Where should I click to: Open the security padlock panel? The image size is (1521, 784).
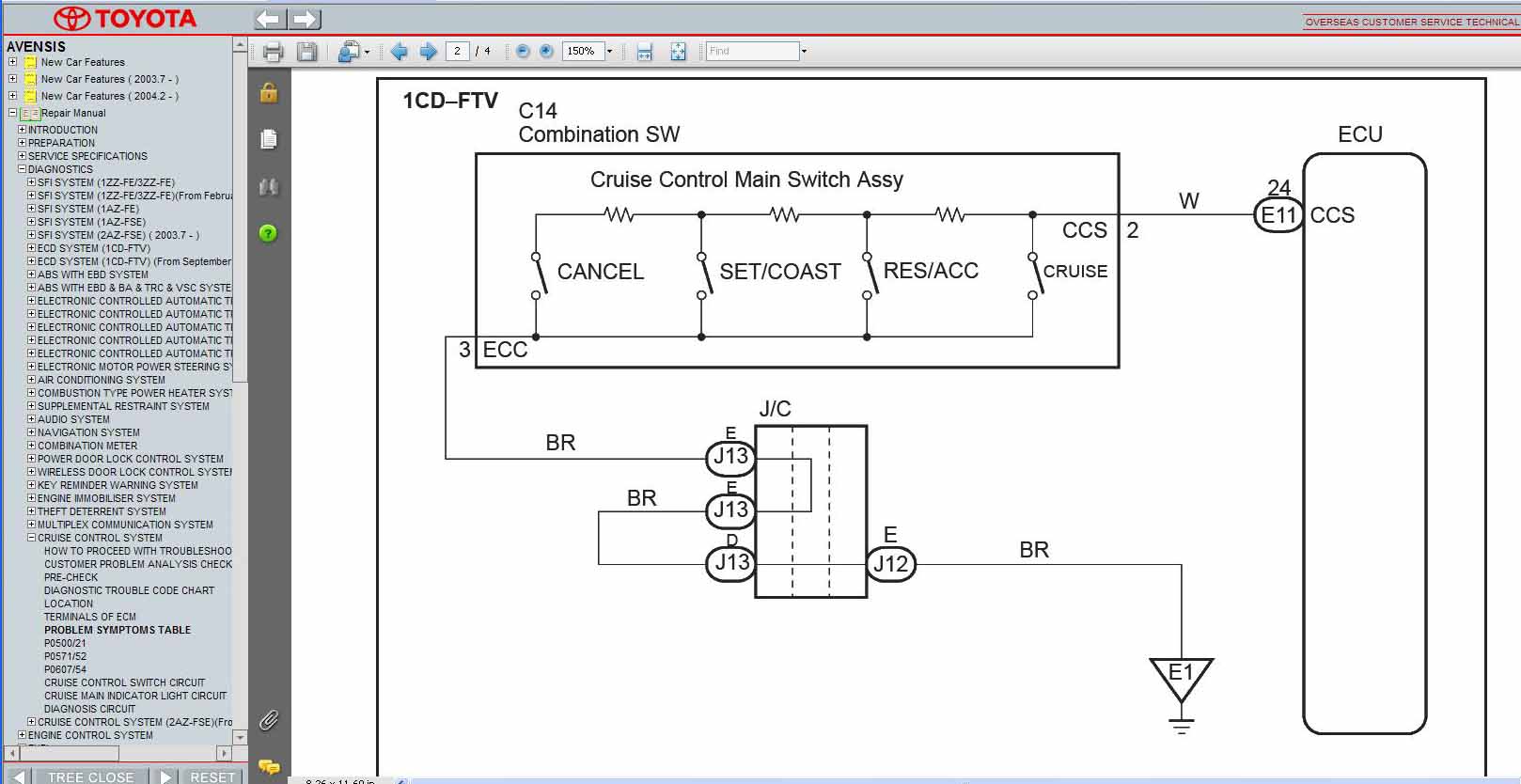pos(269,92)
